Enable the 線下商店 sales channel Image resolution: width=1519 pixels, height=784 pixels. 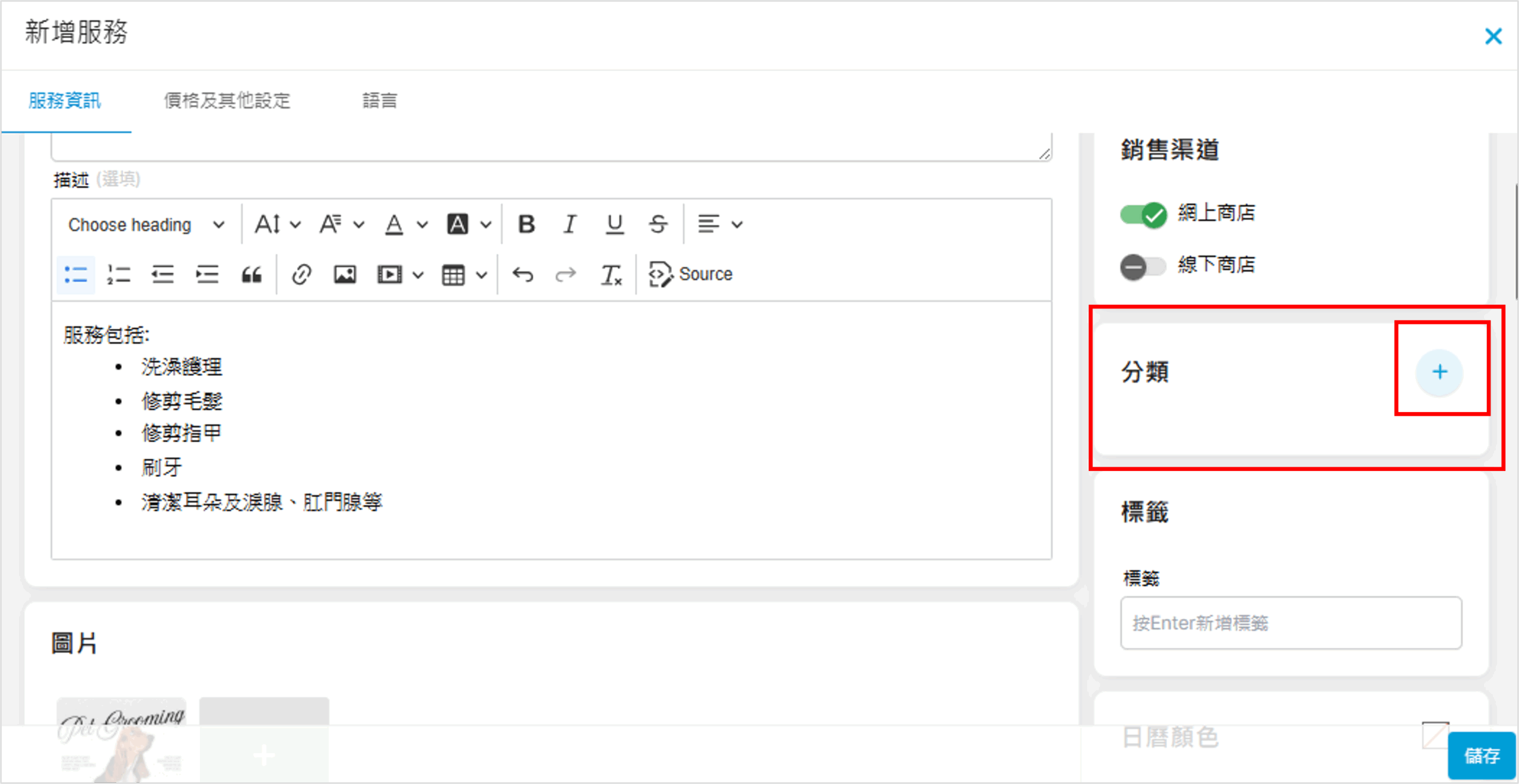(1143, 266)
